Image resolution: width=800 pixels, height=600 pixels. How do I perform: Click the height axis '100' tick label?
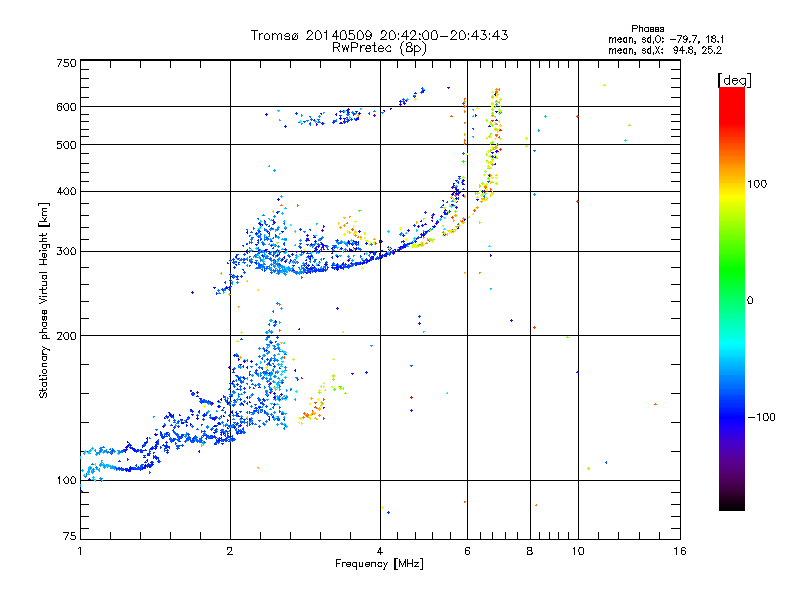tap(66, 481)
